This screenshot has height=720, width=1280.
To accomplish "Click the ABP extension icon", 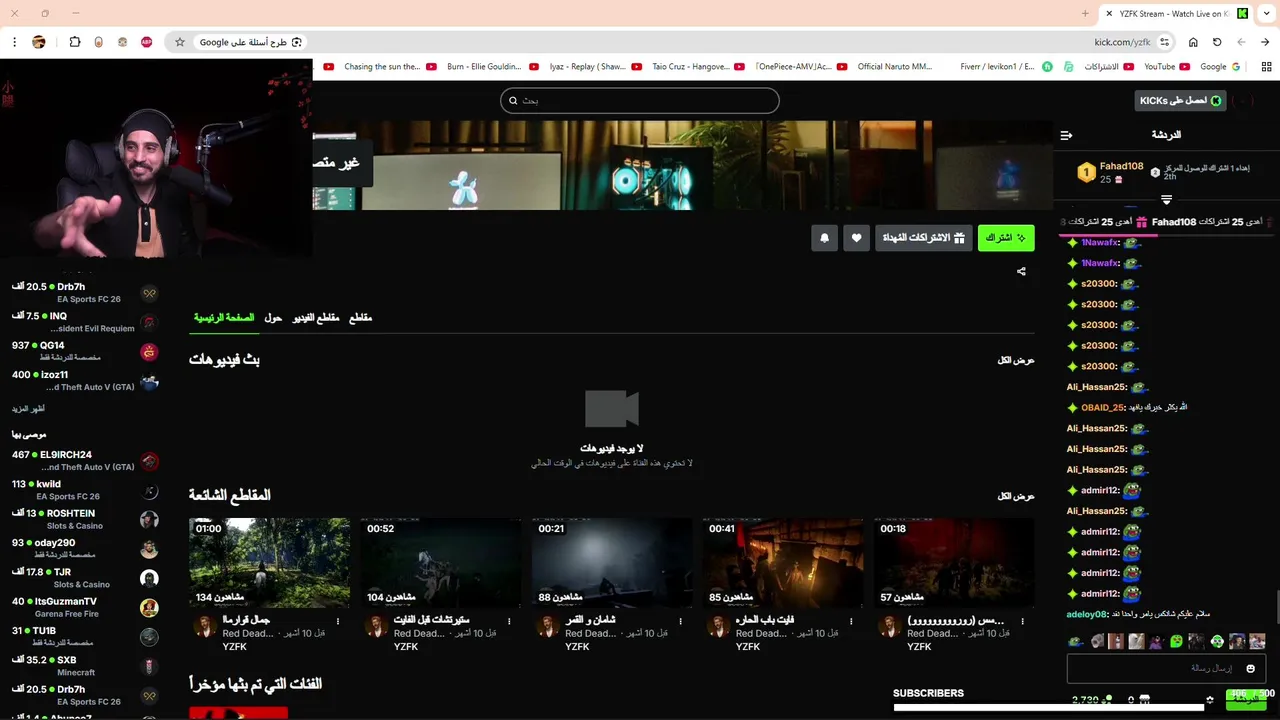I will (x=146, y=42).
